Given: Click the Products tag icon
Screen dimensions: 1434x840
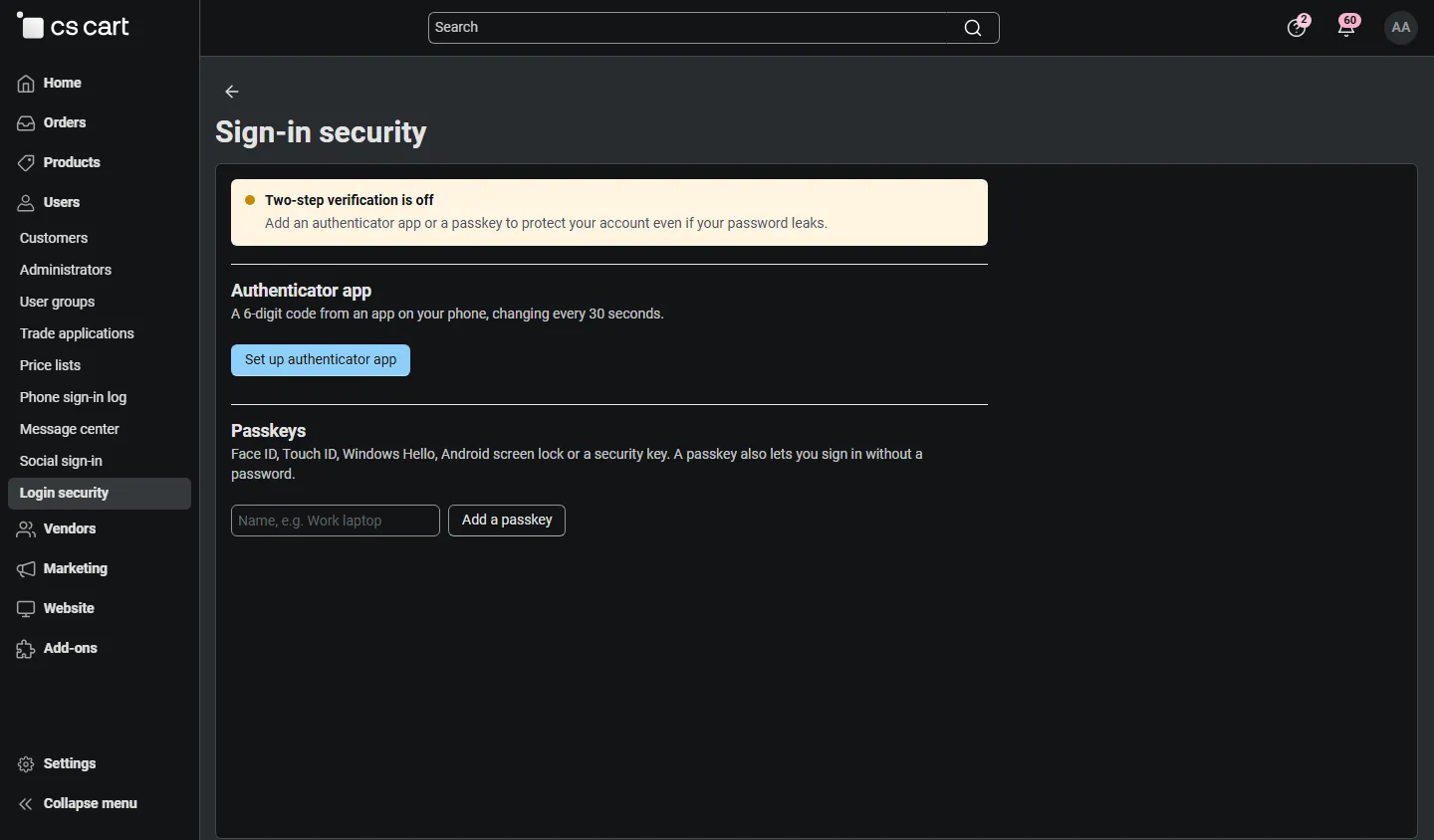Looking at the screenshot, I should pyautogui.click(x=26, y=163).
